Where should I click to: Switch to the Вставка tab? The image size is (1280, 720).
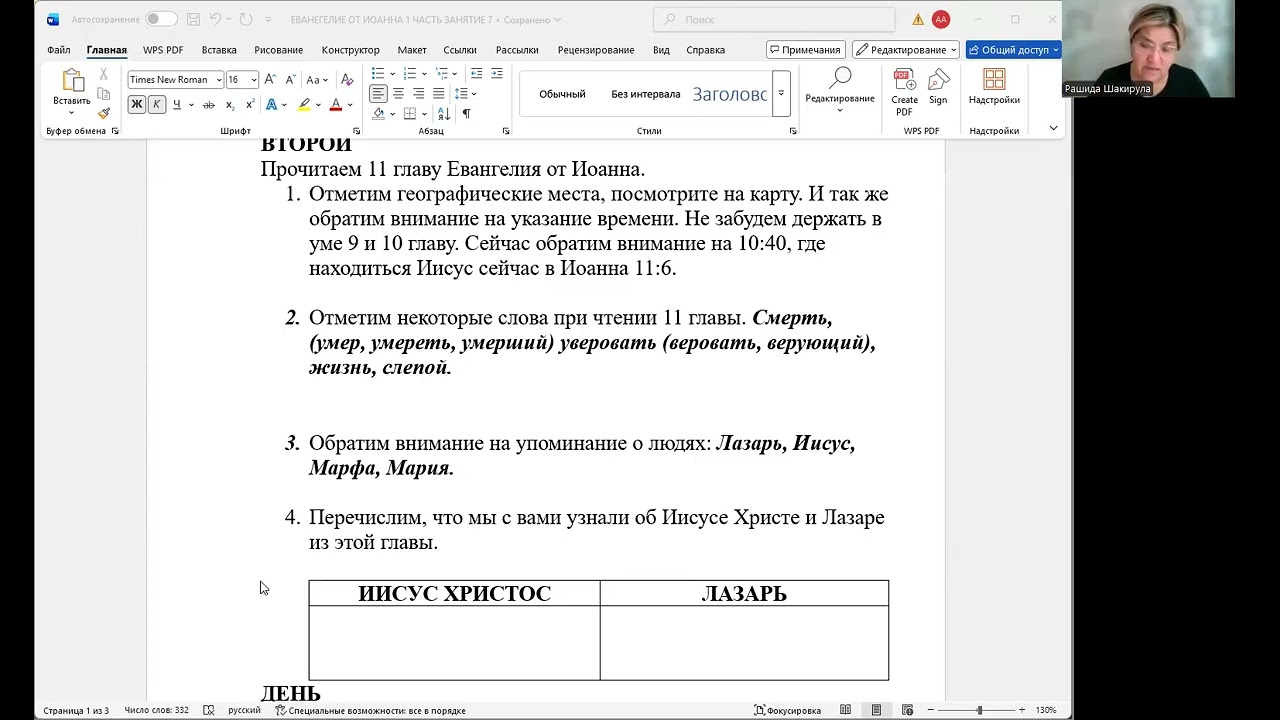click(219, 50)
